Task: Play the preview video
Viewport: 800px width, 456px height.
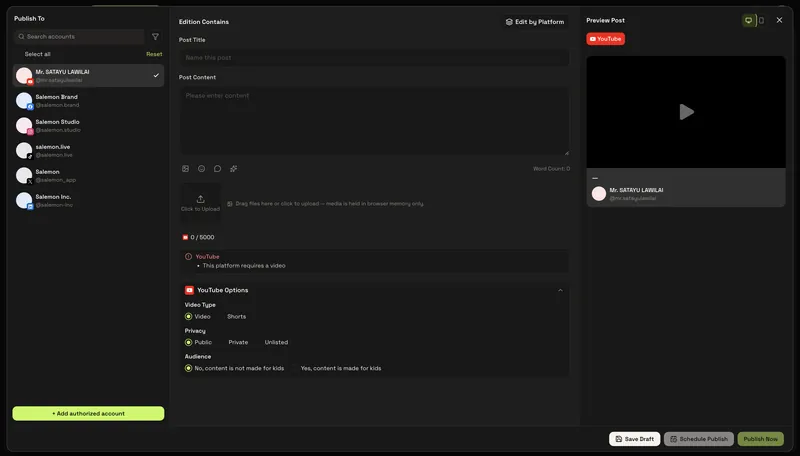Action: click(686, 112)
